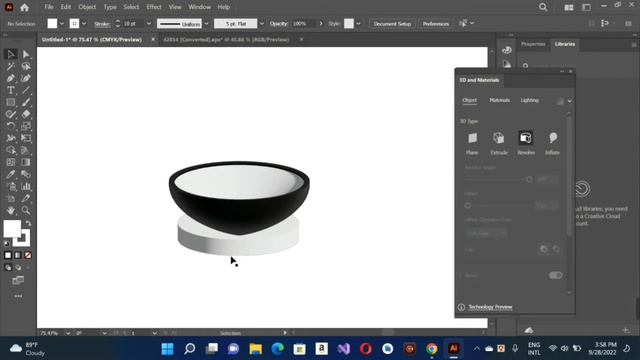Screen dimensions: 640x360
Task: Select the Symbol Sprayer tool
Action: click(11, 187)
